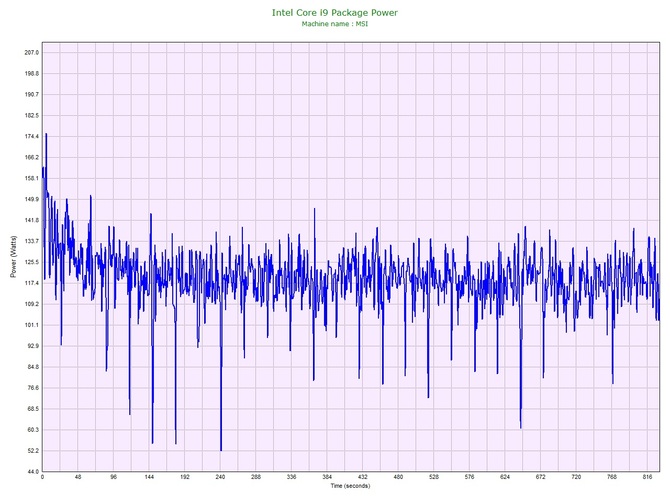Click the 52.2 power axis tick label
Screen dimensions: 670x503
coord(31,450)
